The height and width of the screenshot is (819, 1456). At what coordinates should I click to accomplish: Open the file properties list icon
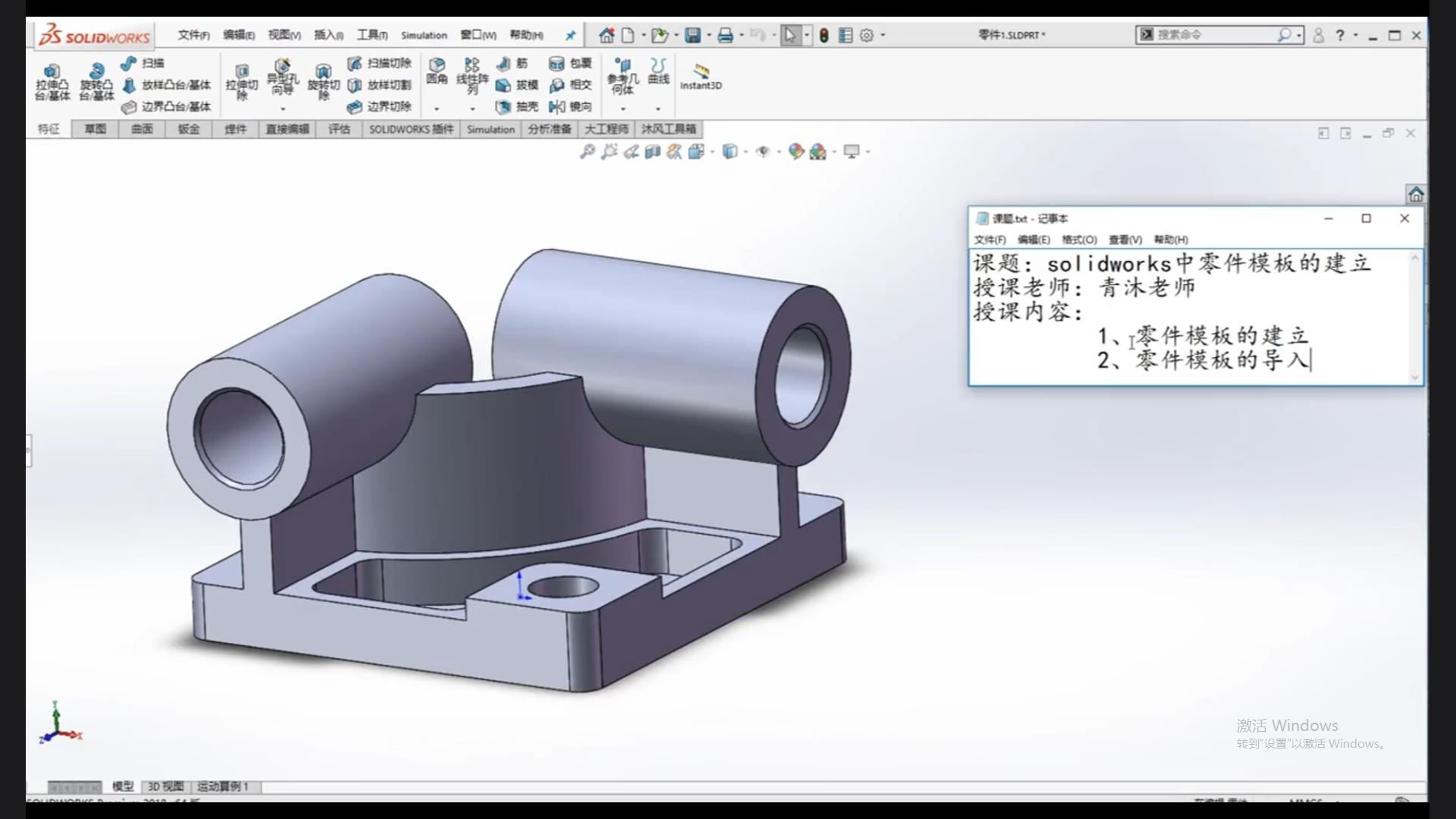click(x=846, y=35)
